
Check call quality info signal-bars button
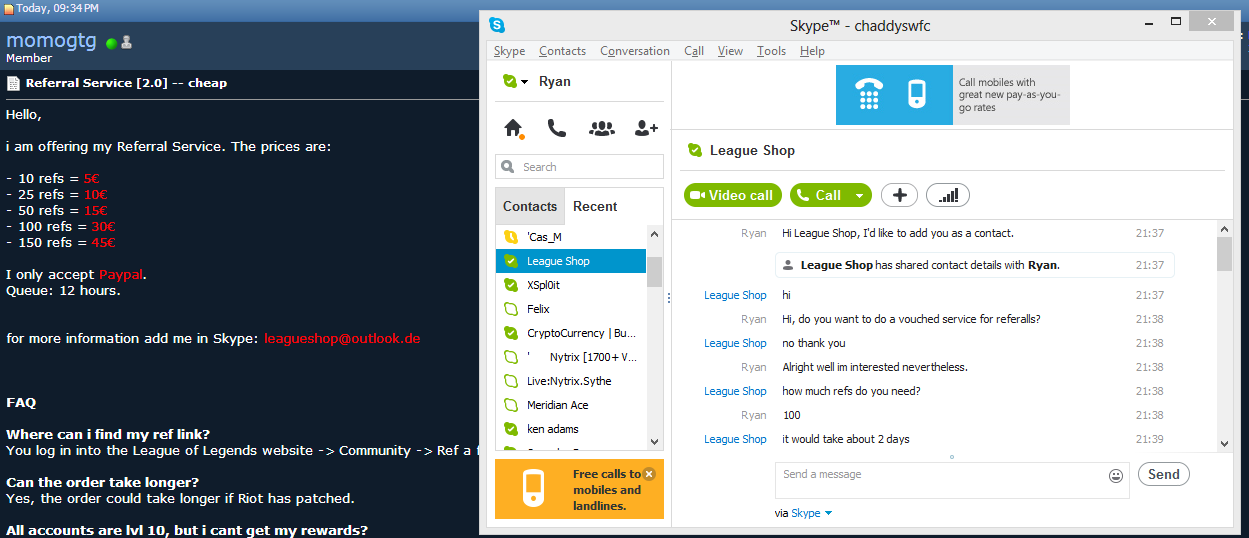[948, 195]
